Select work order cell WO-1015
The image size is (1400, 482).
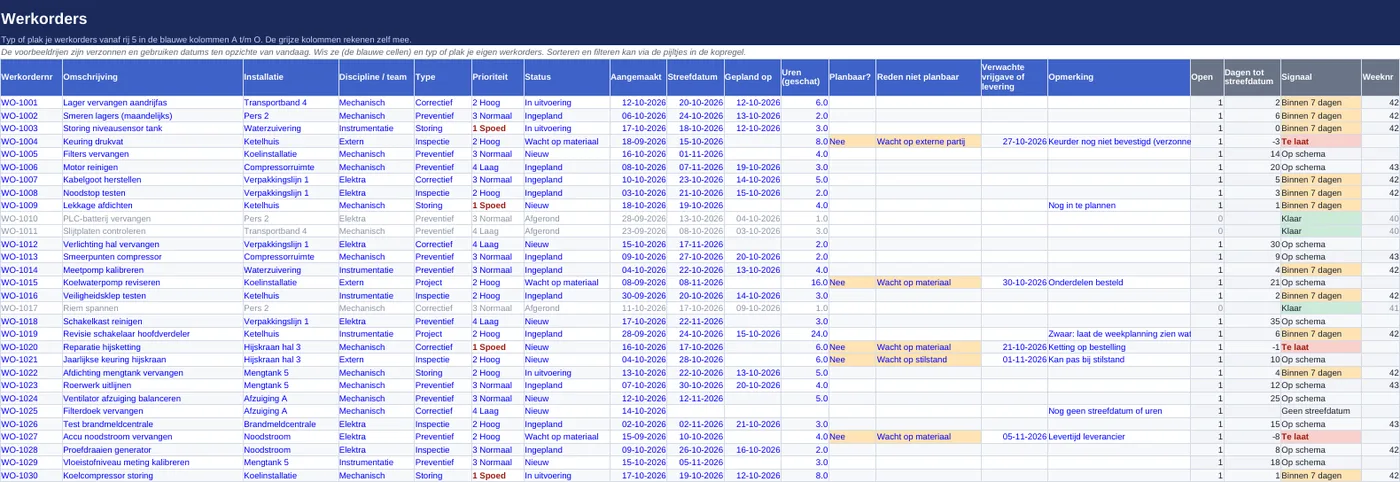point(30,283)
